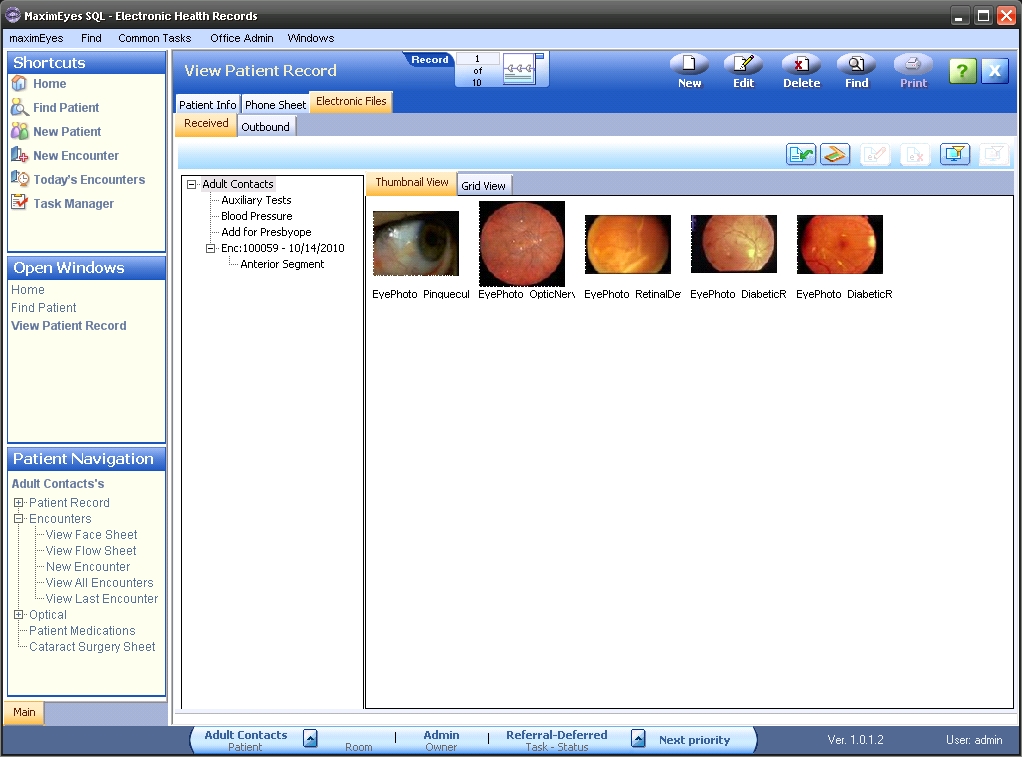Select Auxiliary Tests in the file tree
Viewport: 1022px width, 757px height.
256,200
